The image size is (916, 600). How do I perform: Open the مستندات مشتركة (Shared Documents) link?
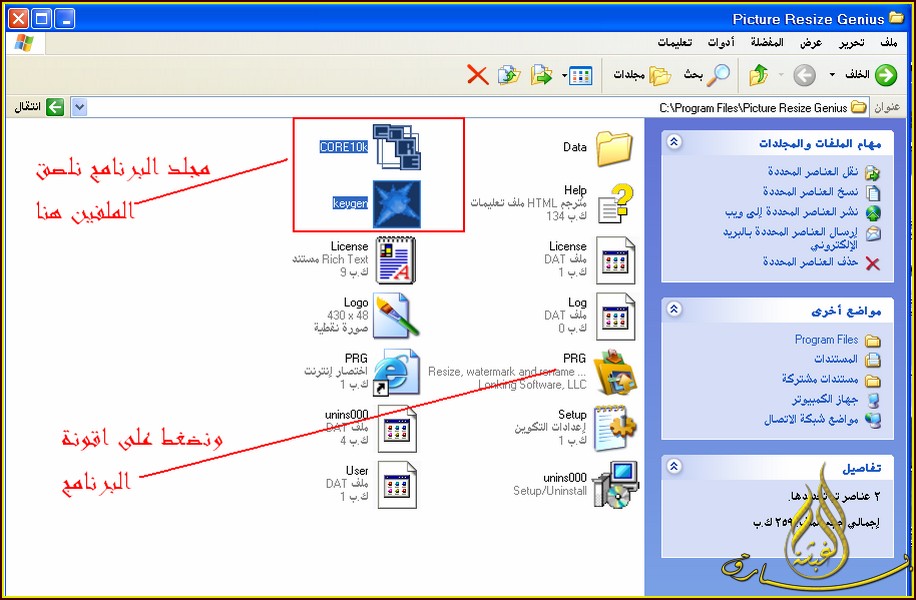point(820,379)
